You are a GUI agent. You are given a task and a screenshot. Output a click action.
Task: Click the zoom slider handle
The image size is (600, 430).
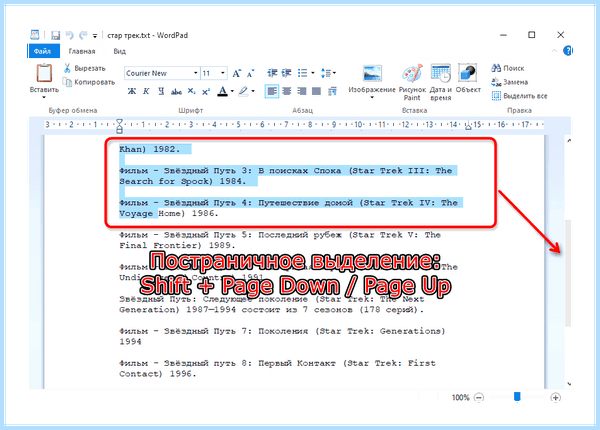(517, 397)
